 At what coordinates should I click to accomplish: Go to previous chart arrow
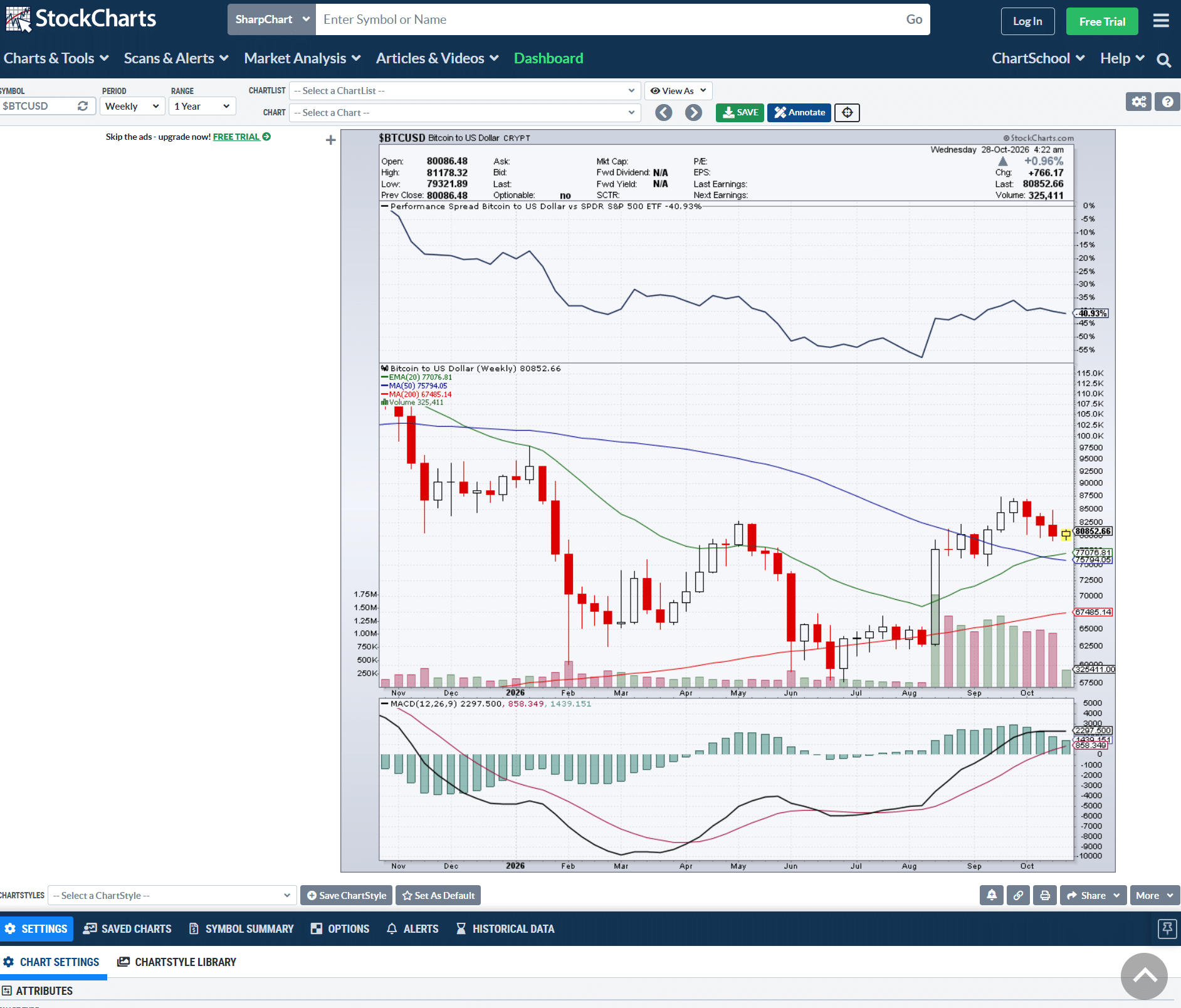tap(664, 112)
